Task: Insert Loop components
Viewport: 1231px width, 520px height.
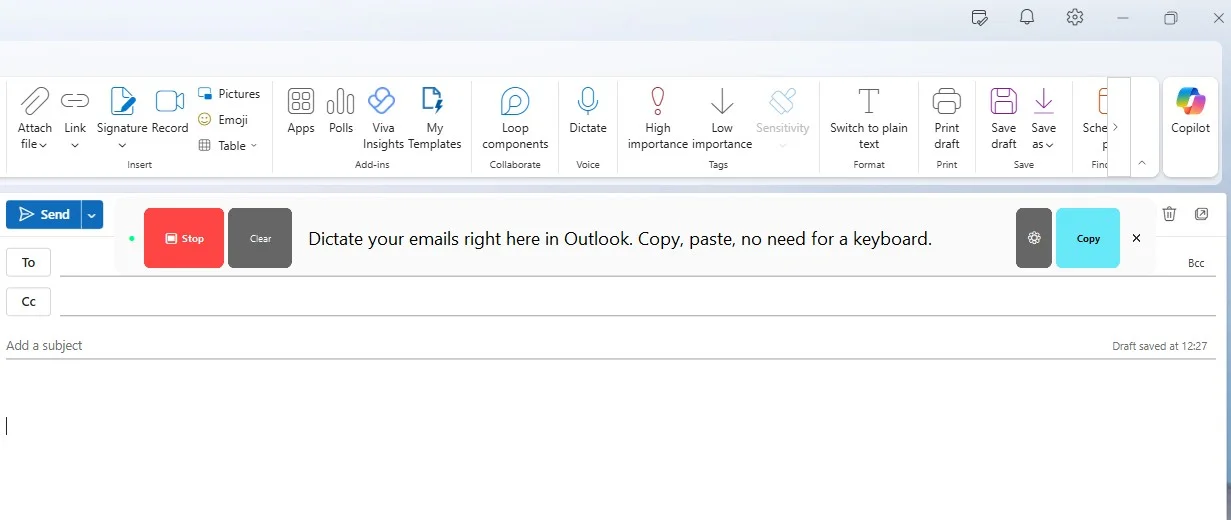Action: [x=515, y=118]
